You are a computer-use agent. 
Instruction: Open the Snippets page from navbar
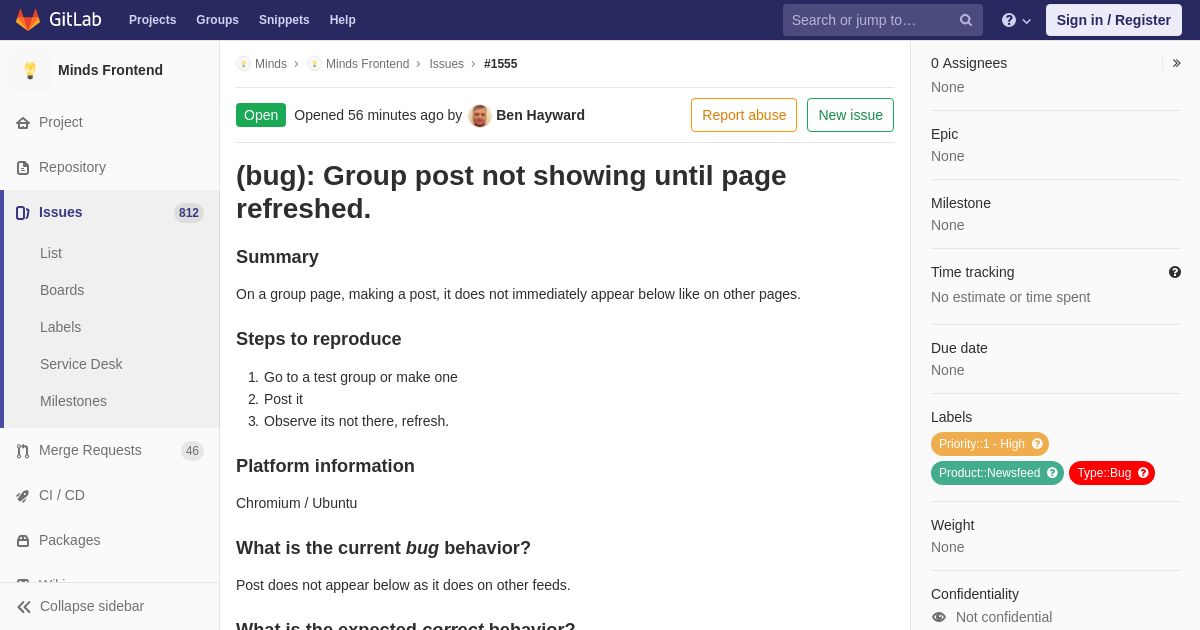(x=284, y=20)
